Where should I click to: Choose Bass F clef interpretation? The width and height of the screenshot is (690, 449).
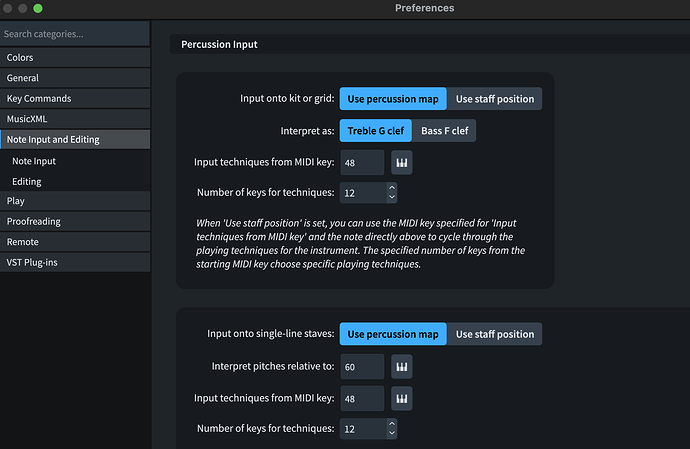tap(445, 131)
